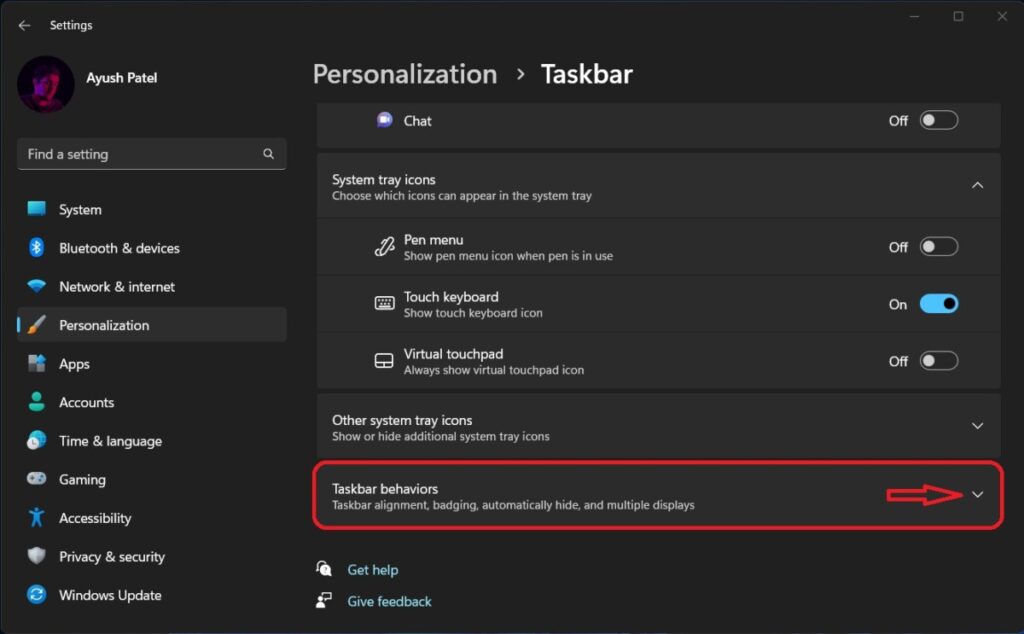Select the Accessibility label in sidebar

(95, 518)
